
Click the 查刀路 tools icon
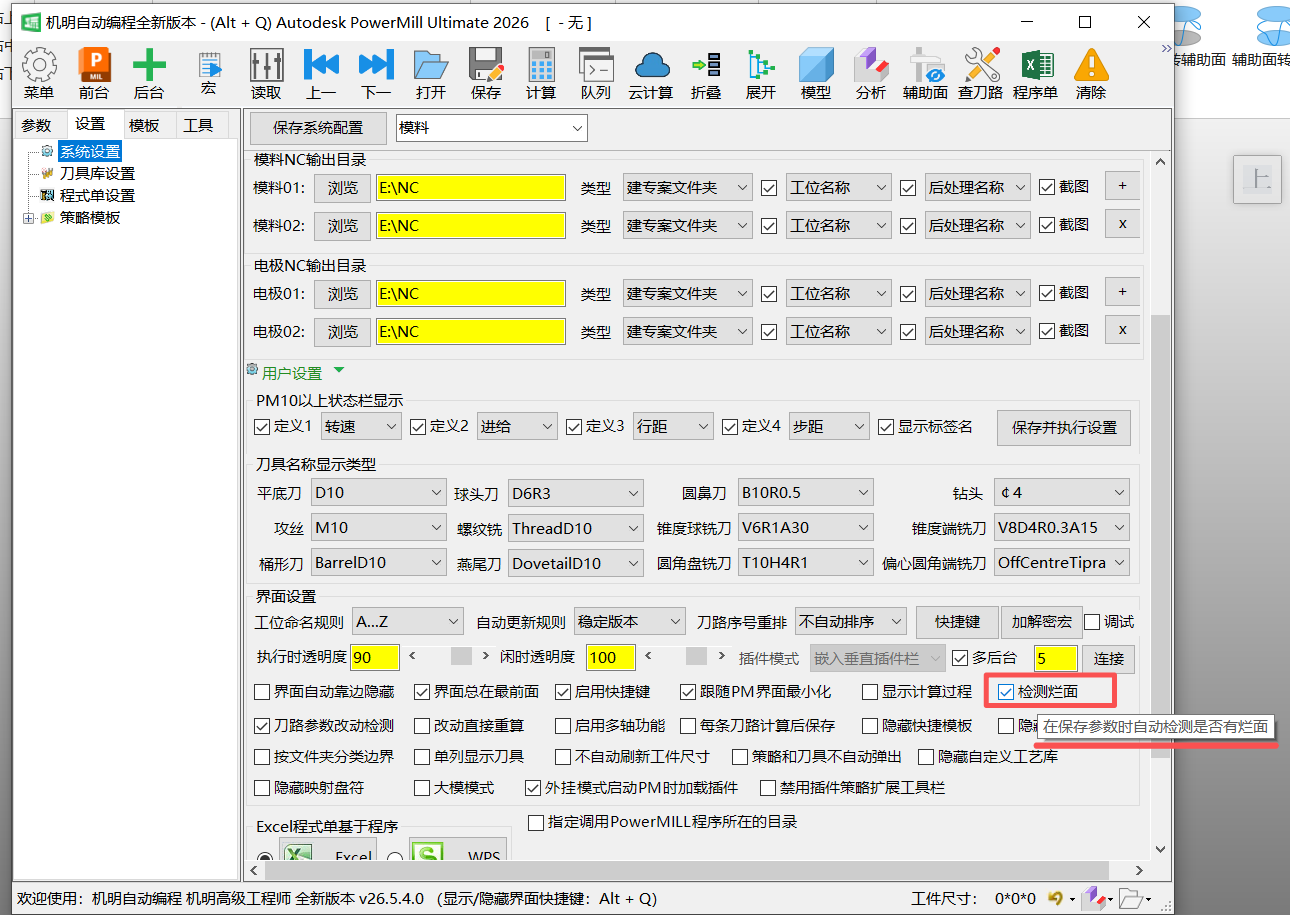tap(981, 73)
